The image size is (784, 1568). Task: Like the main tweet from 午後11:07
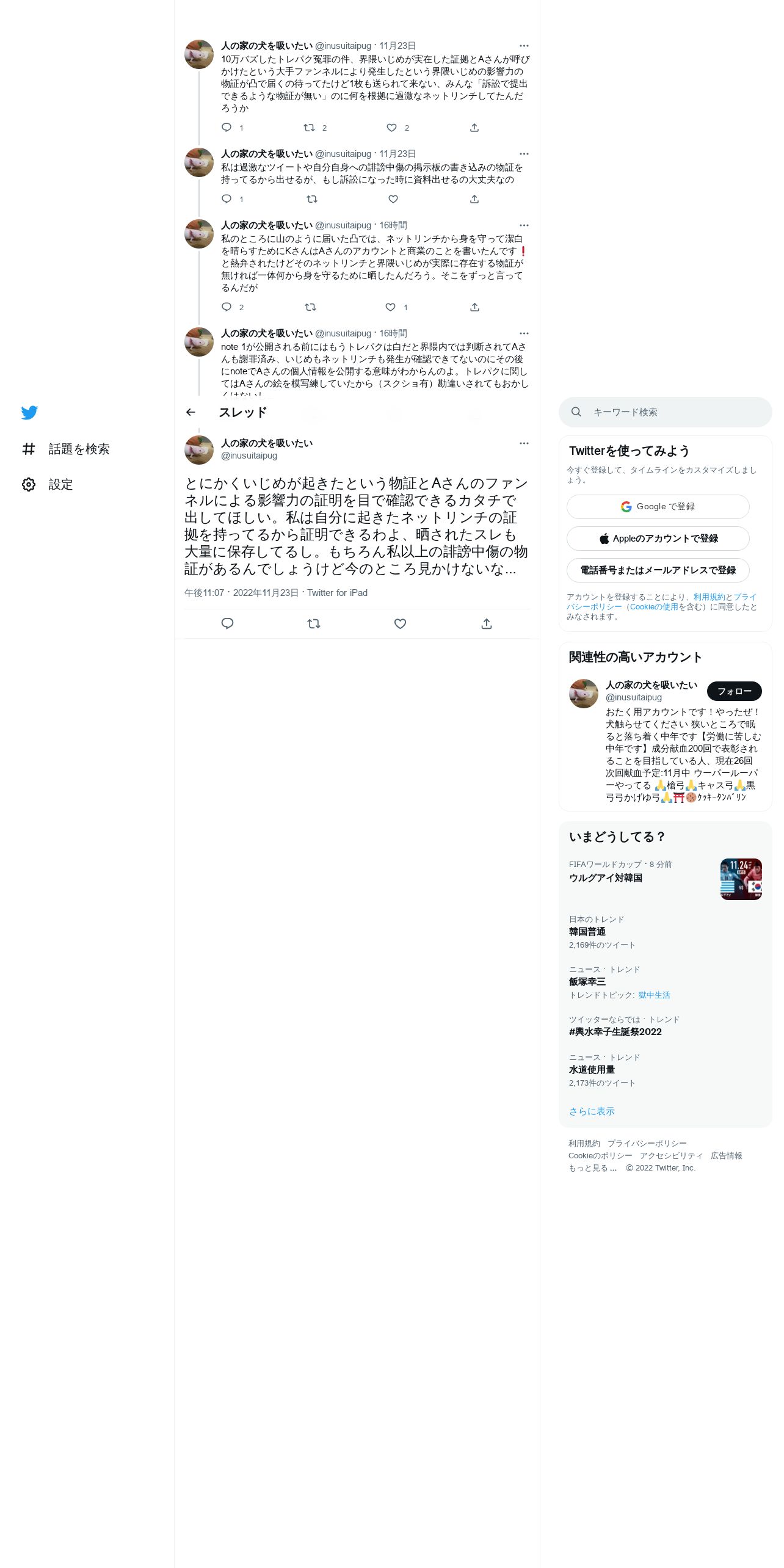(x=400, y=623)
